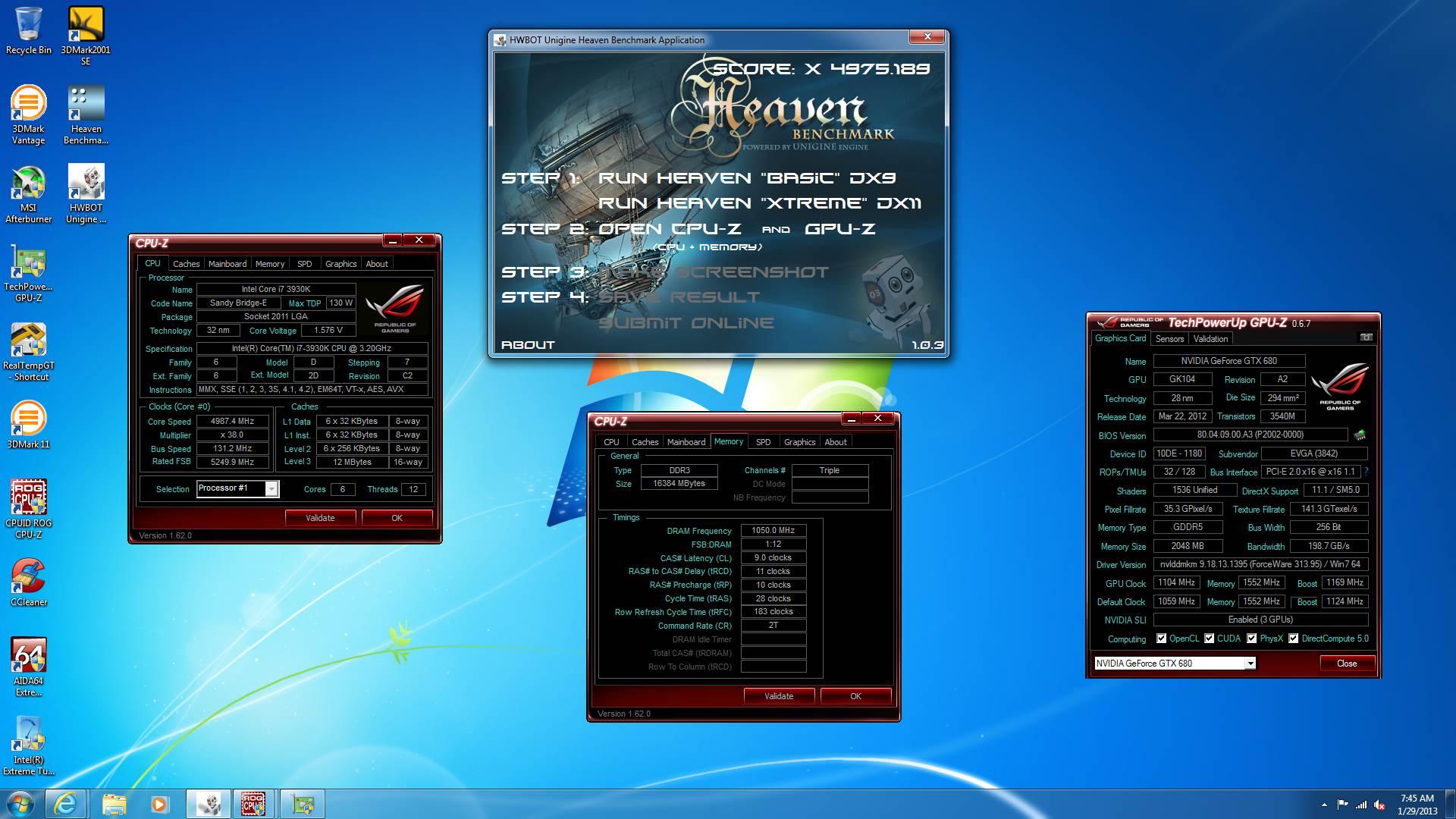Open the Processor #1 selection dropdown

[x=271, y=489]
